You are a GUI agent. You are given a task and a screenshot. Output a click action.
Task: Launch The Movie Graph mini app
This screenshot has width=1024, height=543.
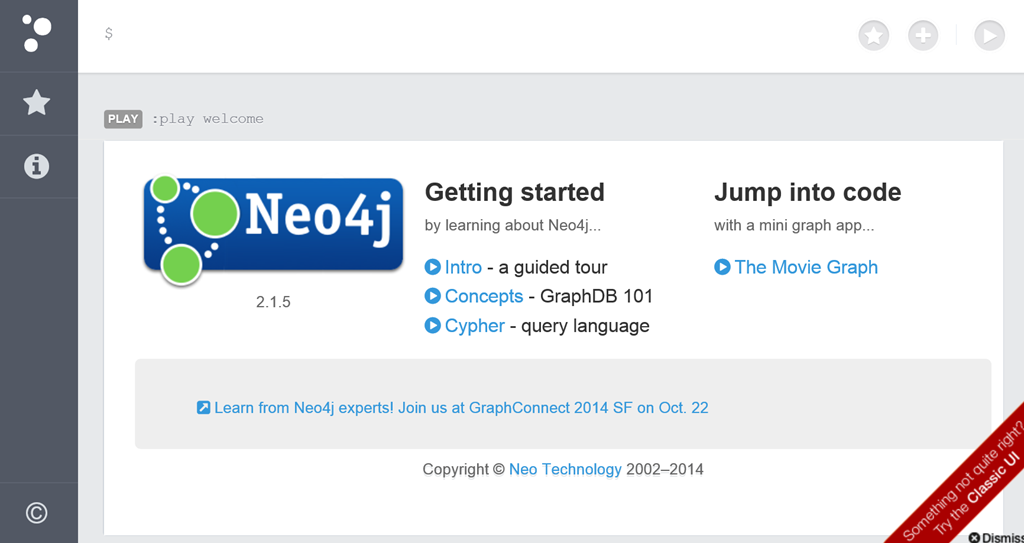coord(806,267)
